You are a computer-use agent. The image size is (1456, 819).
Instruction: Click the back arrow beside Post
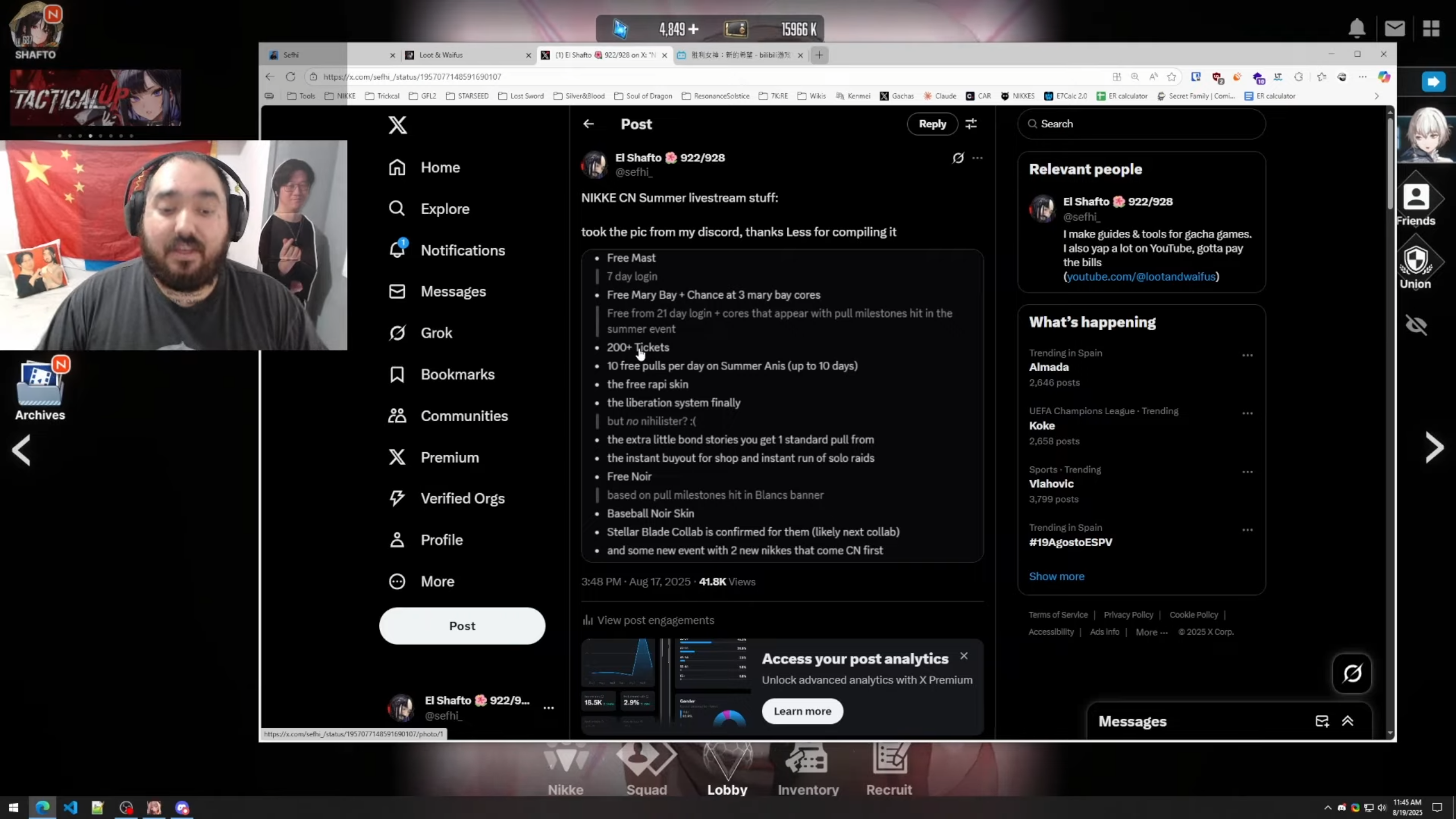pyautogui.click(x=588, y=124)
